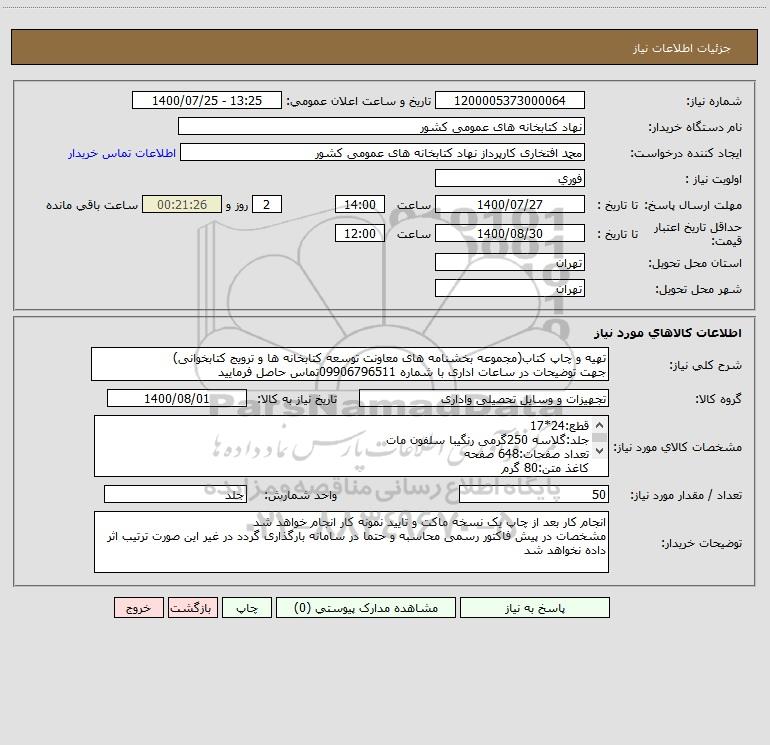Click the خروج exit button

[138, 607]
